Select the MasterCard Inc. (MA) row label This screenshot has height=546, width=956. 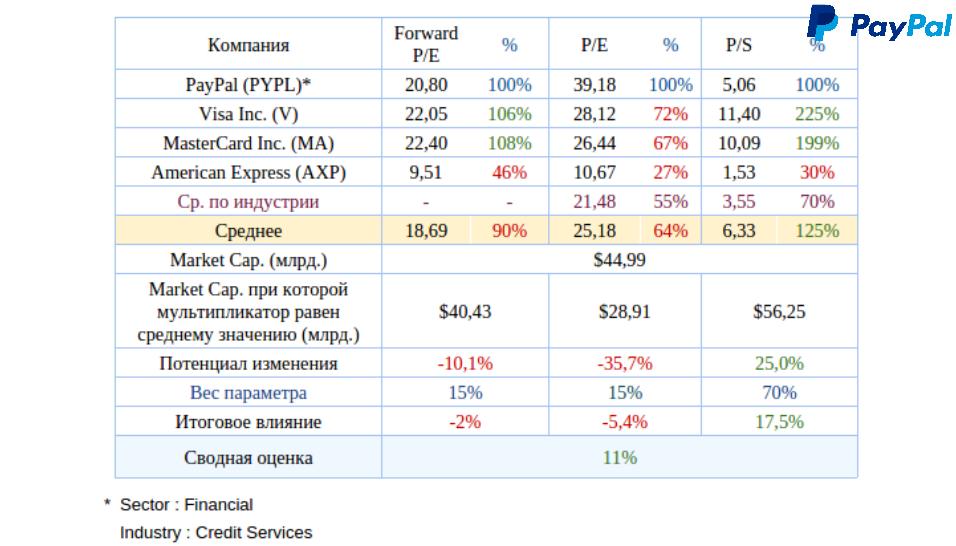[248, 143]
